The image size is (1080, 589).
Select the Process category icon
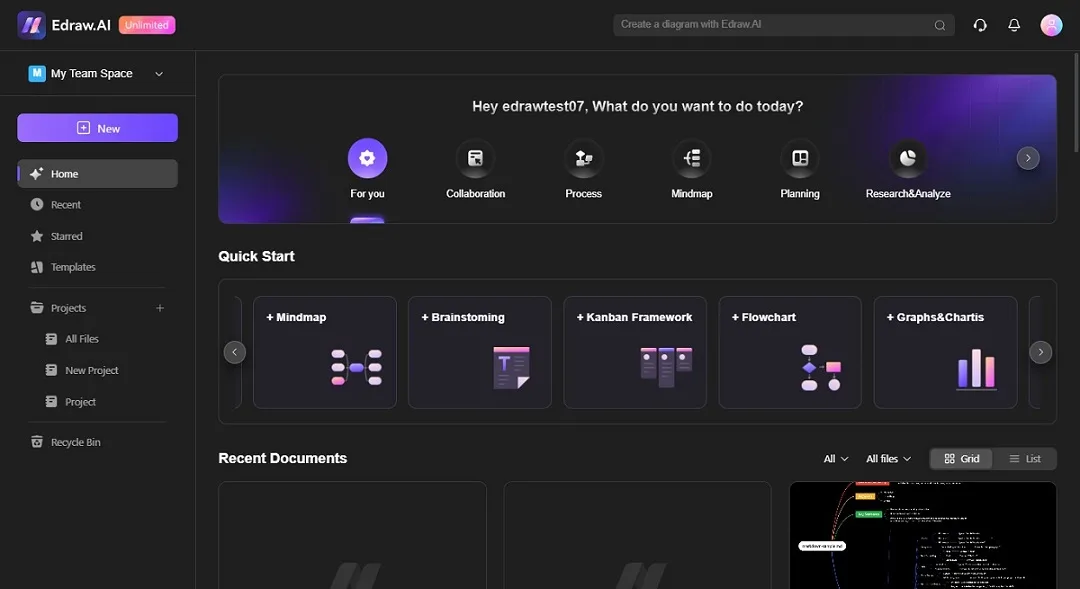pyautogui.click(x=583, y=158)
